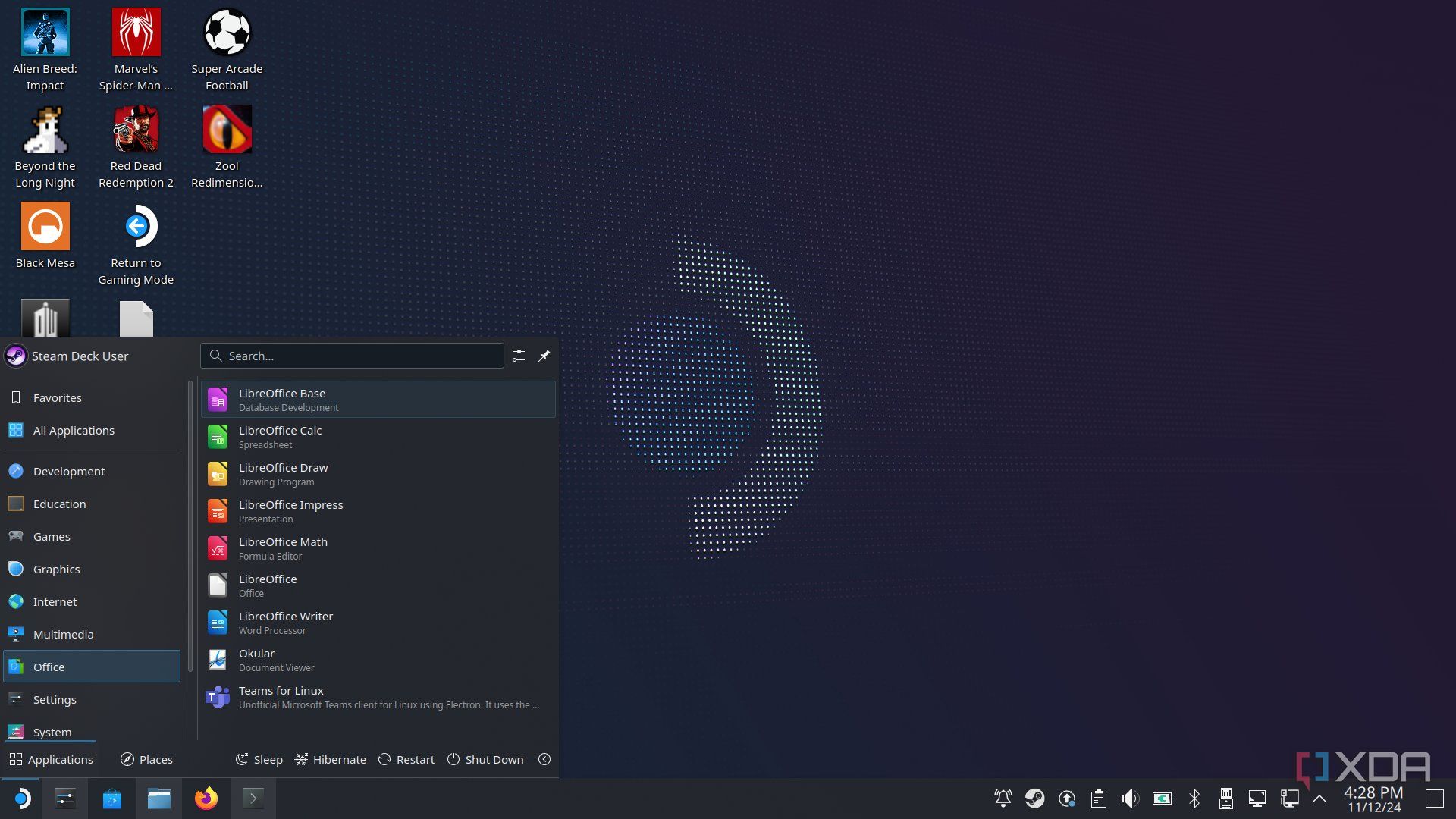Image resolution: width=1456 pixels, height=819 pixels.
Task: Open LibreOffice Draw drawing program
Action: click(x=378, y=474)
